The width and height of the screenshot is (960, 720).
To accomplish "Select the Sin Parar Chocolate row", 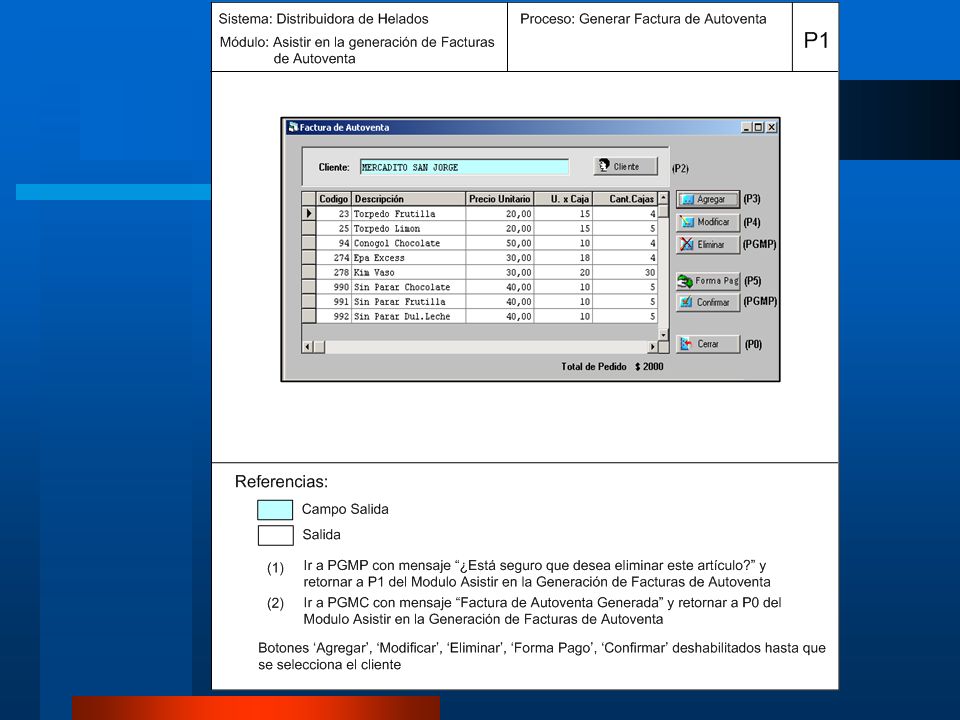I will tap(479, 287).
